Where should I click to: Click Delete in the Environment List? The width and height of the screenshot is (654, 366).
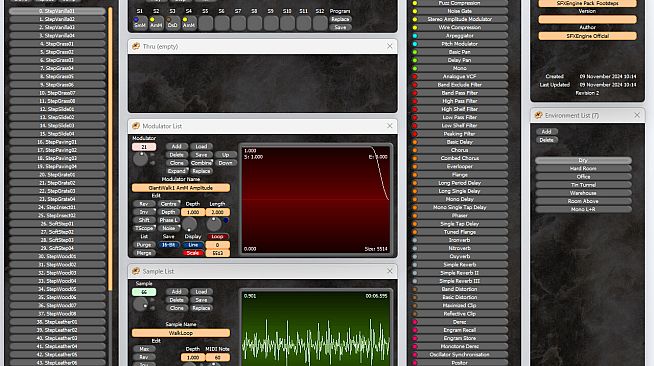(x=546, y=140)
